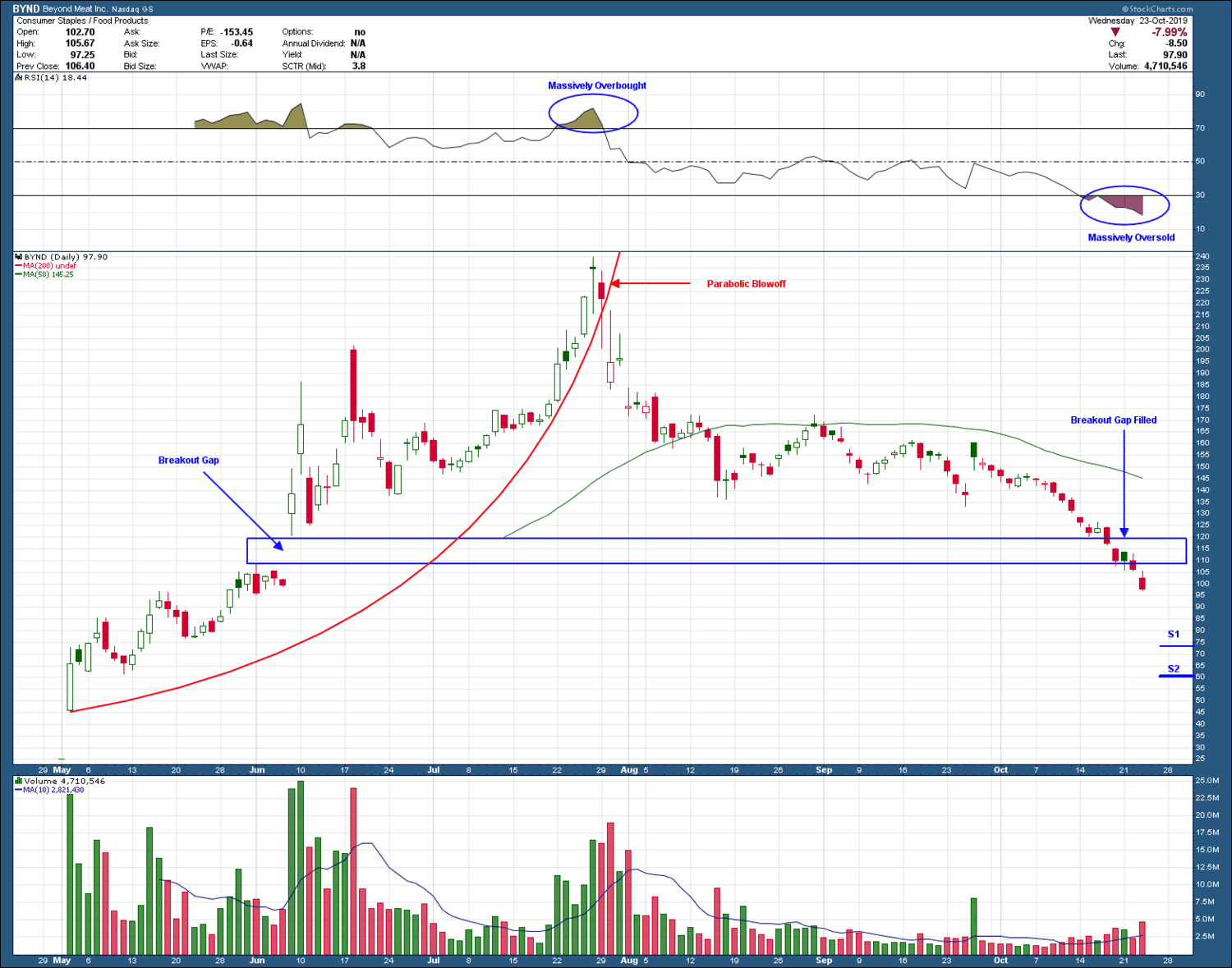Click the 200 label on price axis
1232x968 pixels.
click(1202, 350)
